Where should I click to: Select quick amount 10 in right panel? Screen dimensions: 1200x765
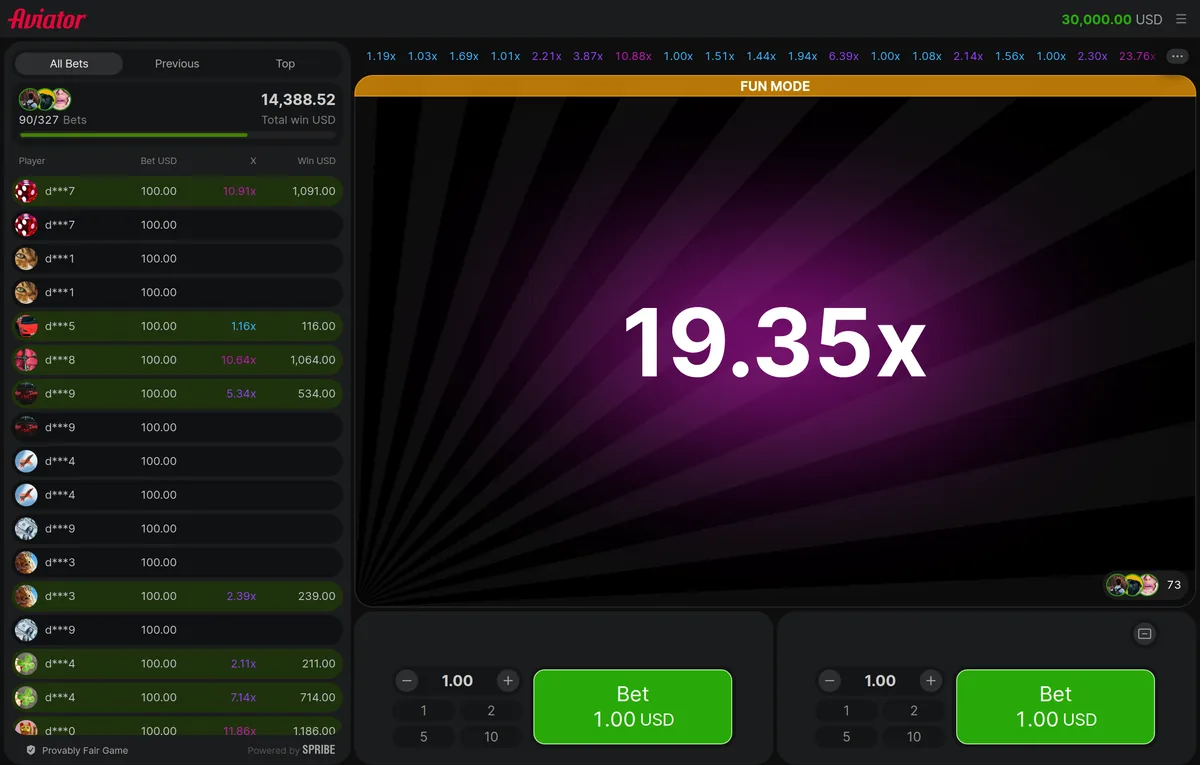tap(914, 737)
